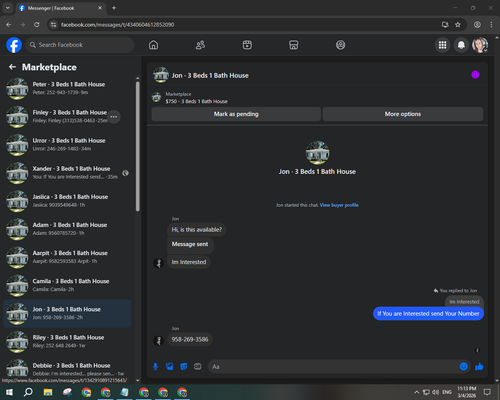Click the Mark as pending button
This screenshot has height=400, width=500.
[236, 114]
